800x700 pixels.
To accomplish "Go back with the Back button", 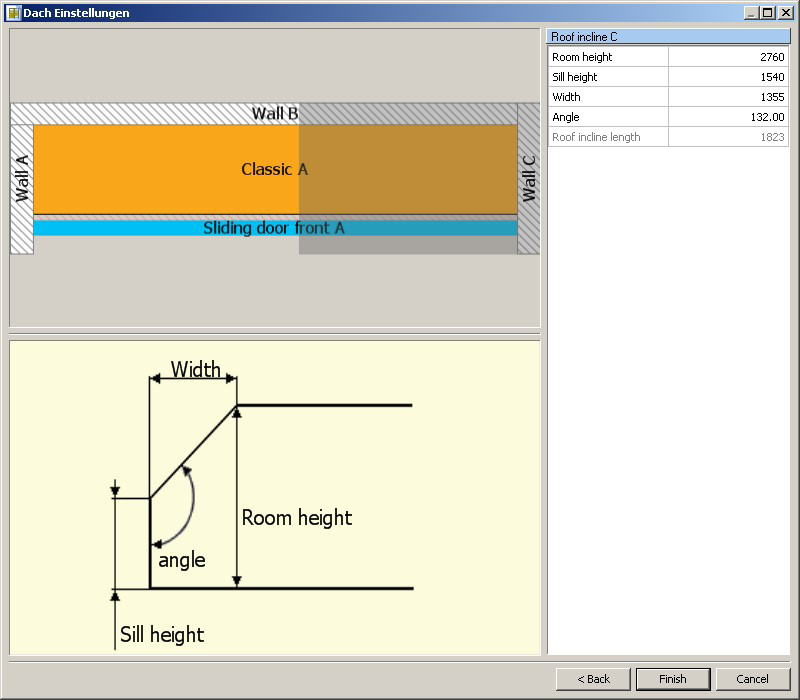I will (x=593, y=679).
